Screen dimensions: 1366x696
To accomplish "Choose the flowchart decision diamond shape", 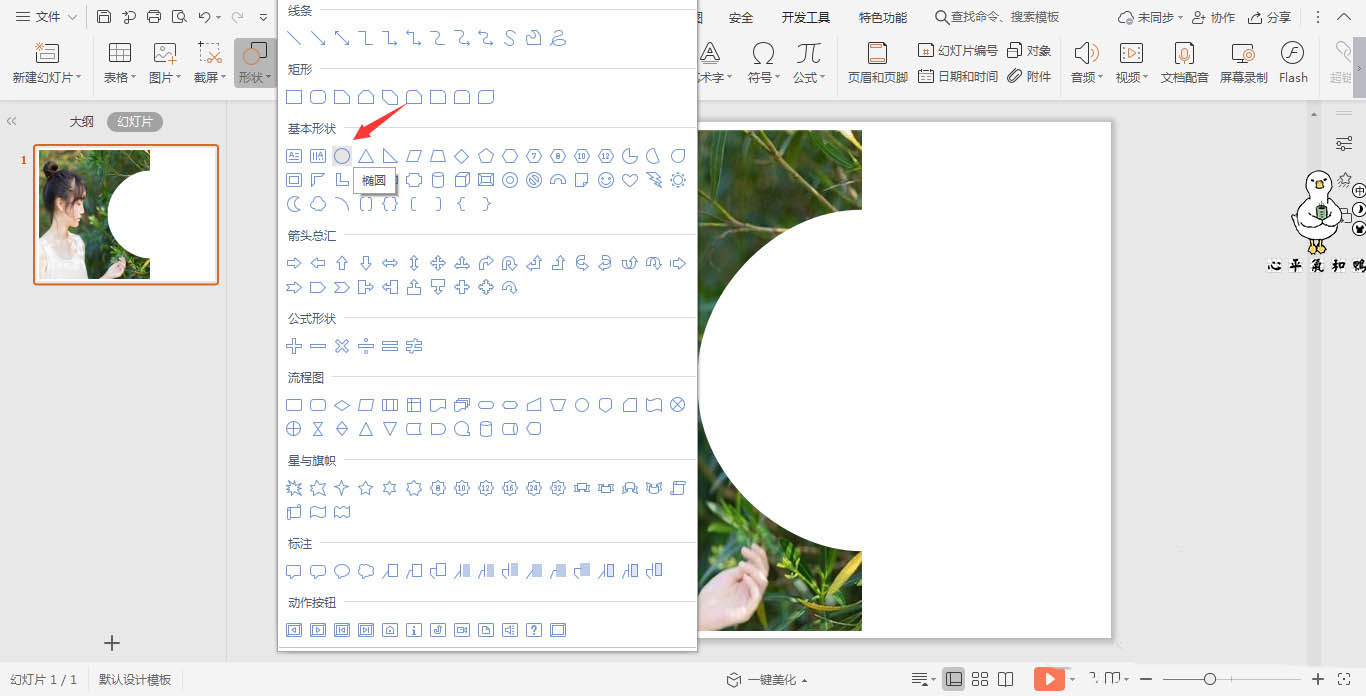I will point(342,405).
